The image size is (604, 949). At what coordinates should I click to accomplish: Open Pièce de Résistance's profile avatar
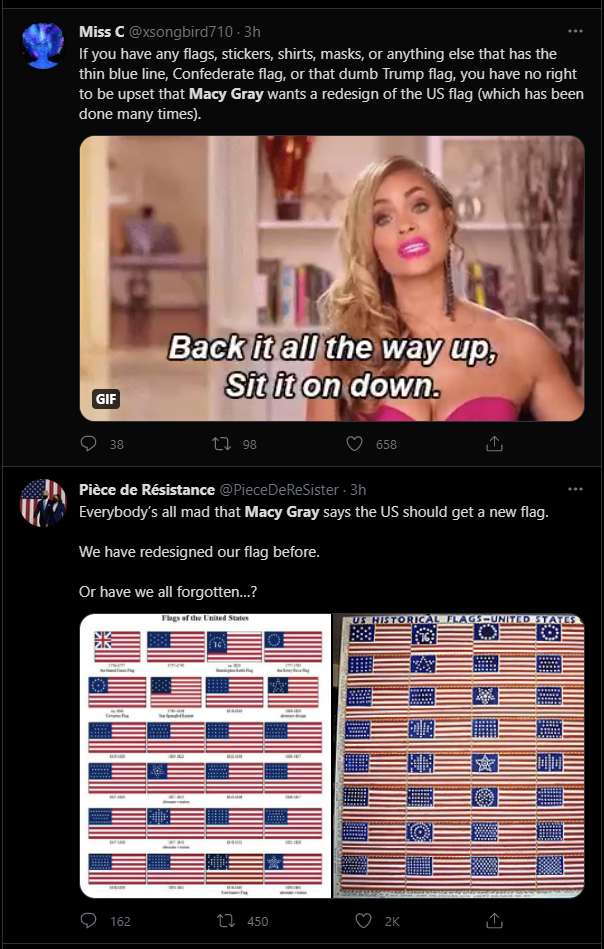pos(43,503)
